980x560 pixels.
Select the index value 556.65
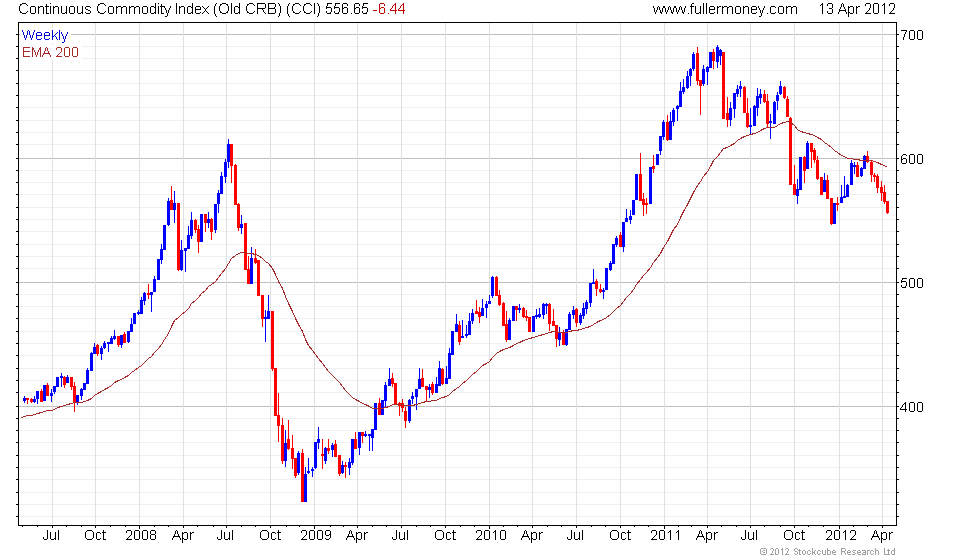346,9
